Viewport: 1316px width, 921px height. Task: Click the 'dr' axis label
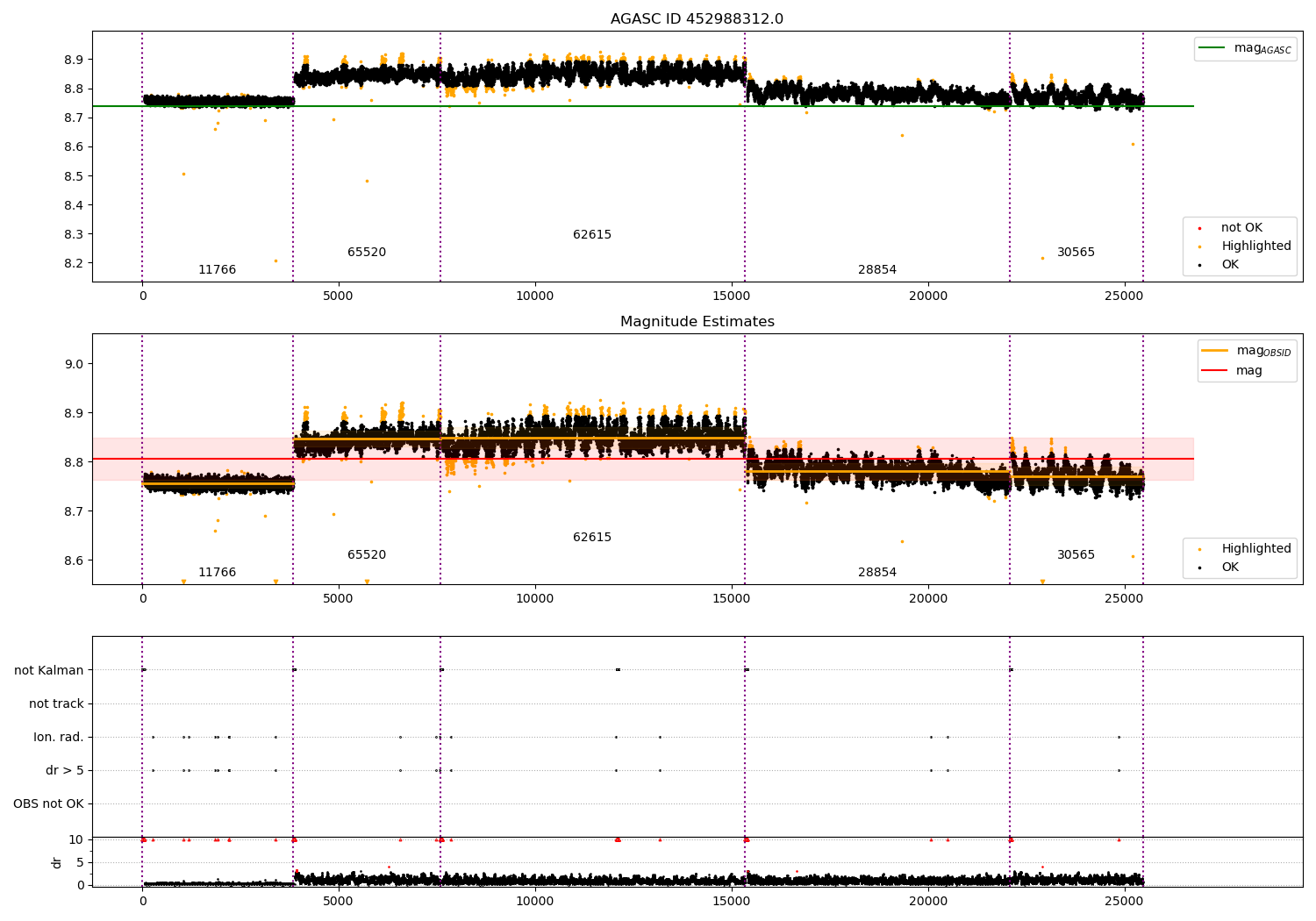tap(57, 862)
